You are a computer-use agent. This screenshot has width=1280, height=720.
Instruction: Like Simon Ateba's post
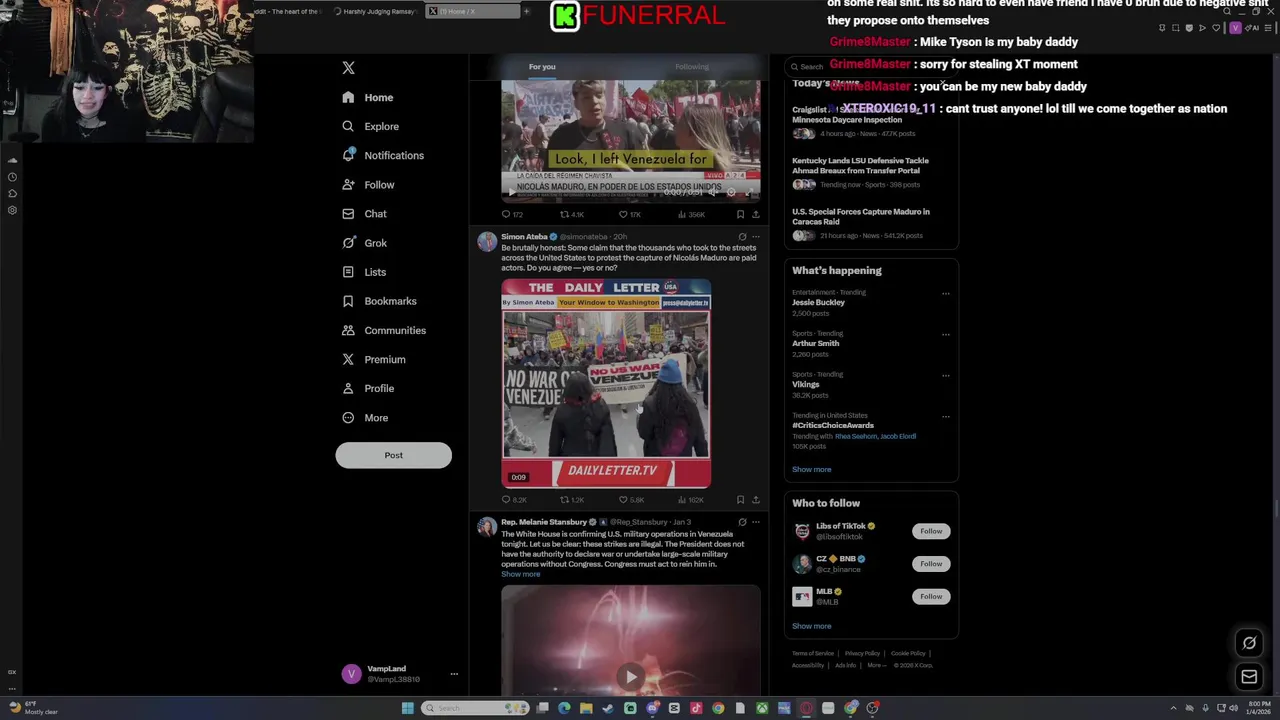(629, 500)
